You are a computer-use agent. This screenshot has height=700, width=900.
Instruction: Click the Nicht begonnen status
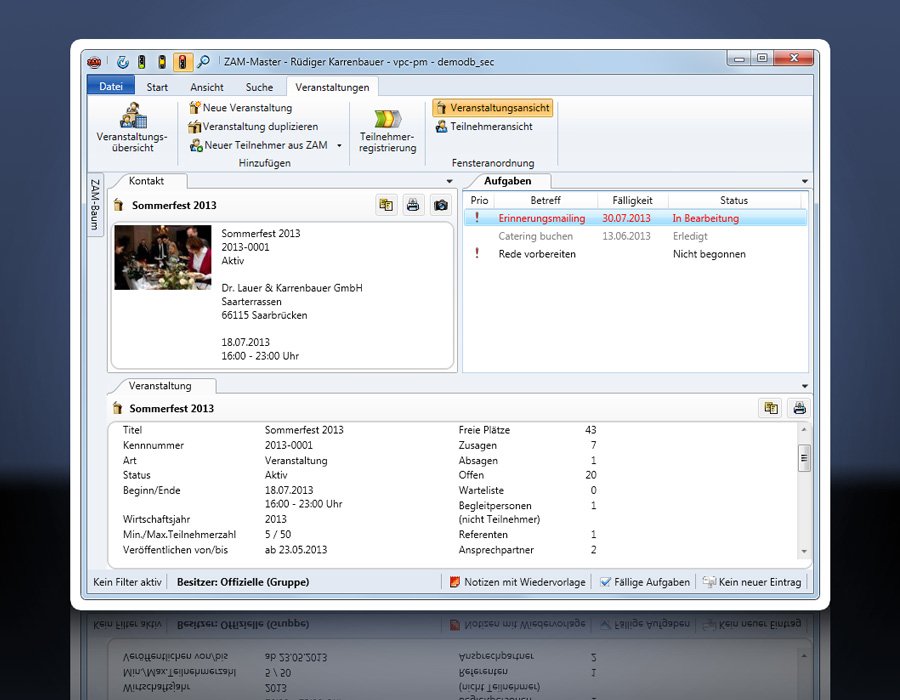point(709,254)
